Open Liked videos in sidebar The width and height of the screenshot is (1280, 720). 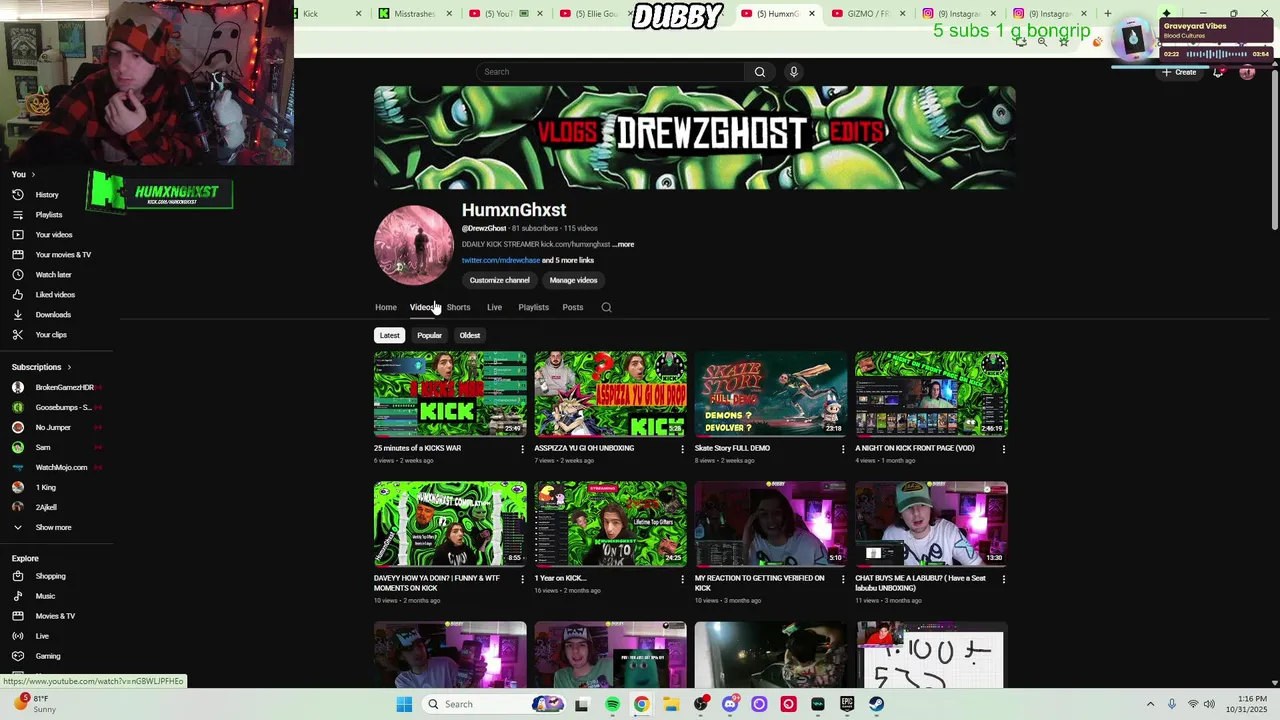pos(55,295)
